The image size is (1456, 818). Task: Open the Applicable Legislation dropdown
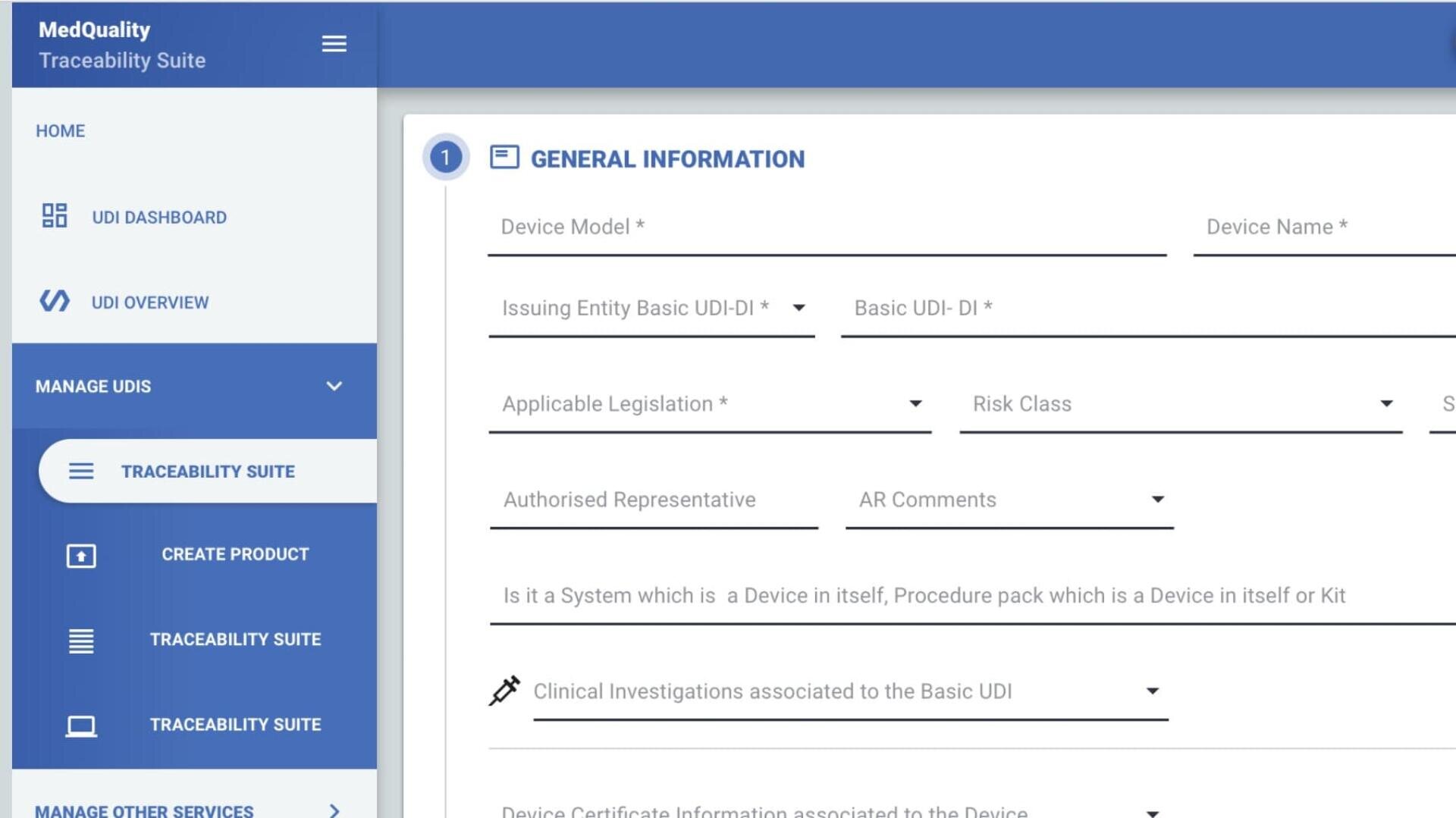coord(915,404)
